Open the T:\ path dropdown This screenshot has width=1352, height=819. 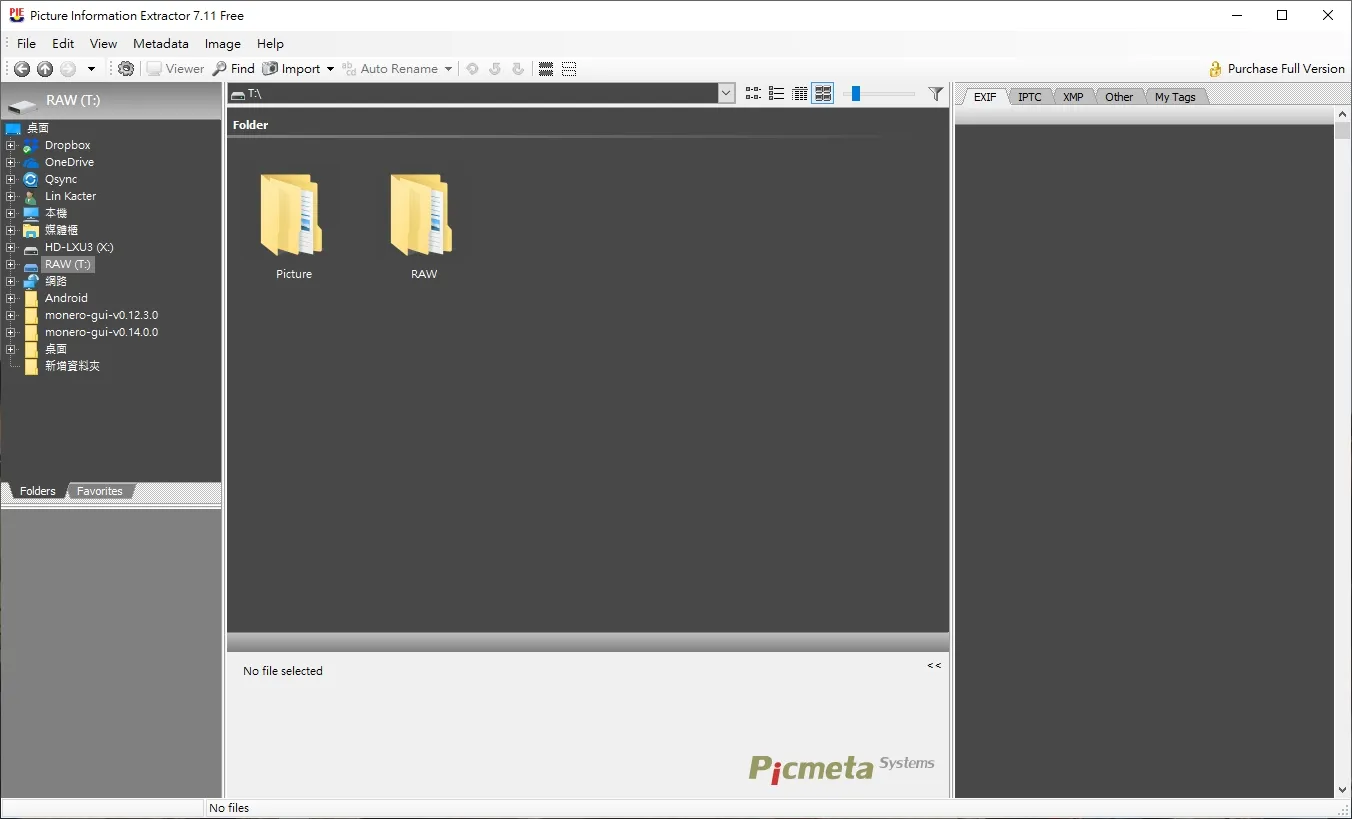coord(726,93)
